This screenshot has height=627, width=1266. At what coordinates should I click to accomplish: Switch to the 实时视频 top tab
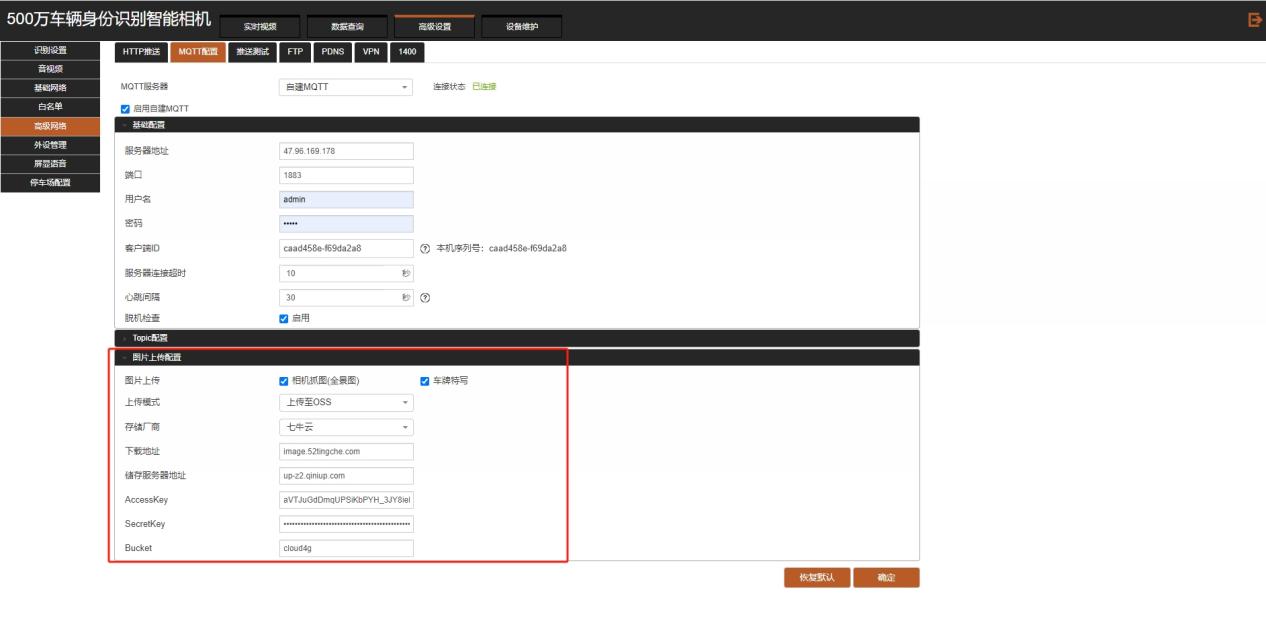point(260,27)
